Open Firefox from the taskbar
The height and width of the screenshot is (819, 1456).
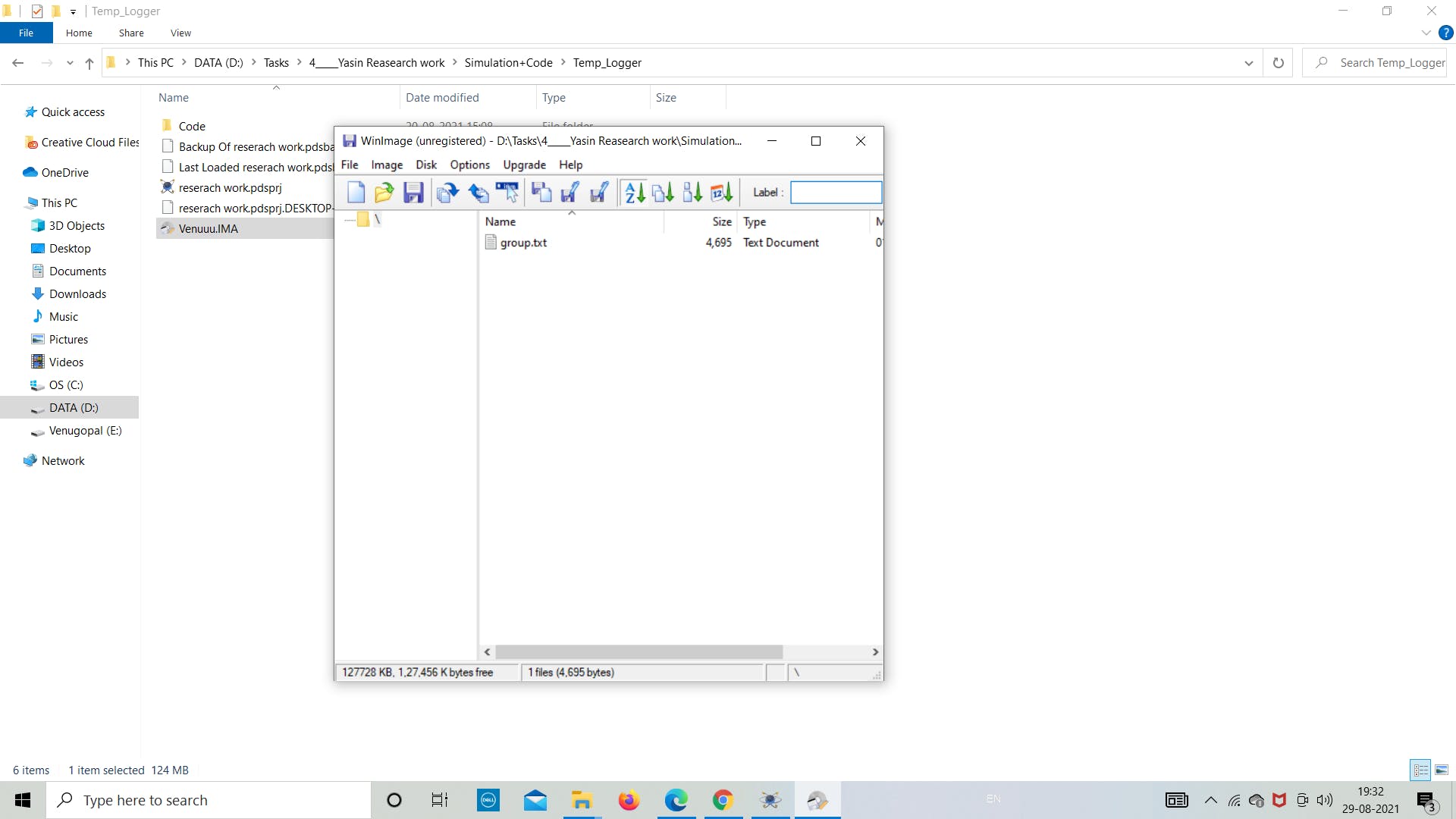pos(629,800)
